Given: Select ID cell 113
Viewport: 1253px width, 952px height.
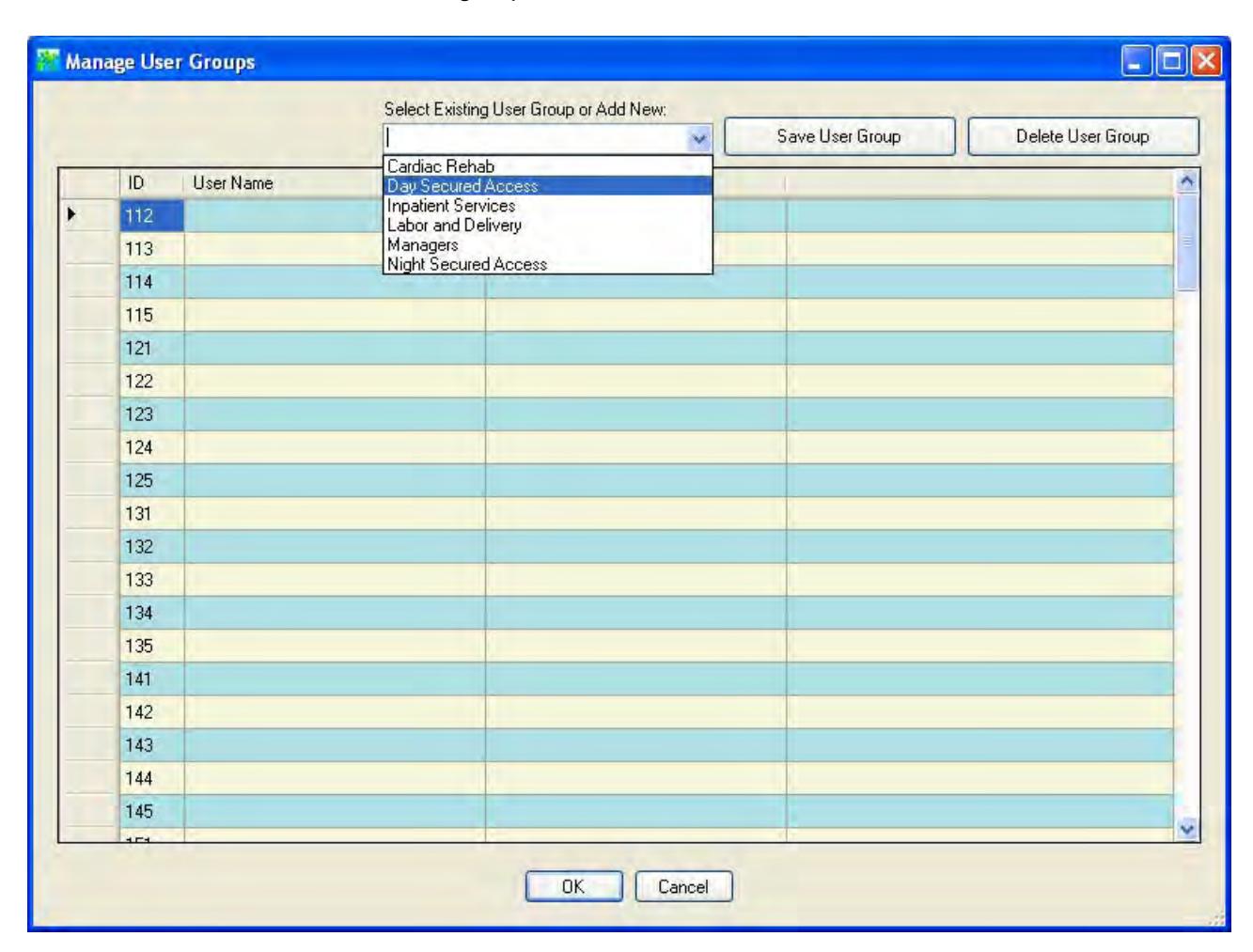Looking at the screenshot, I should (x=152, y=249).
